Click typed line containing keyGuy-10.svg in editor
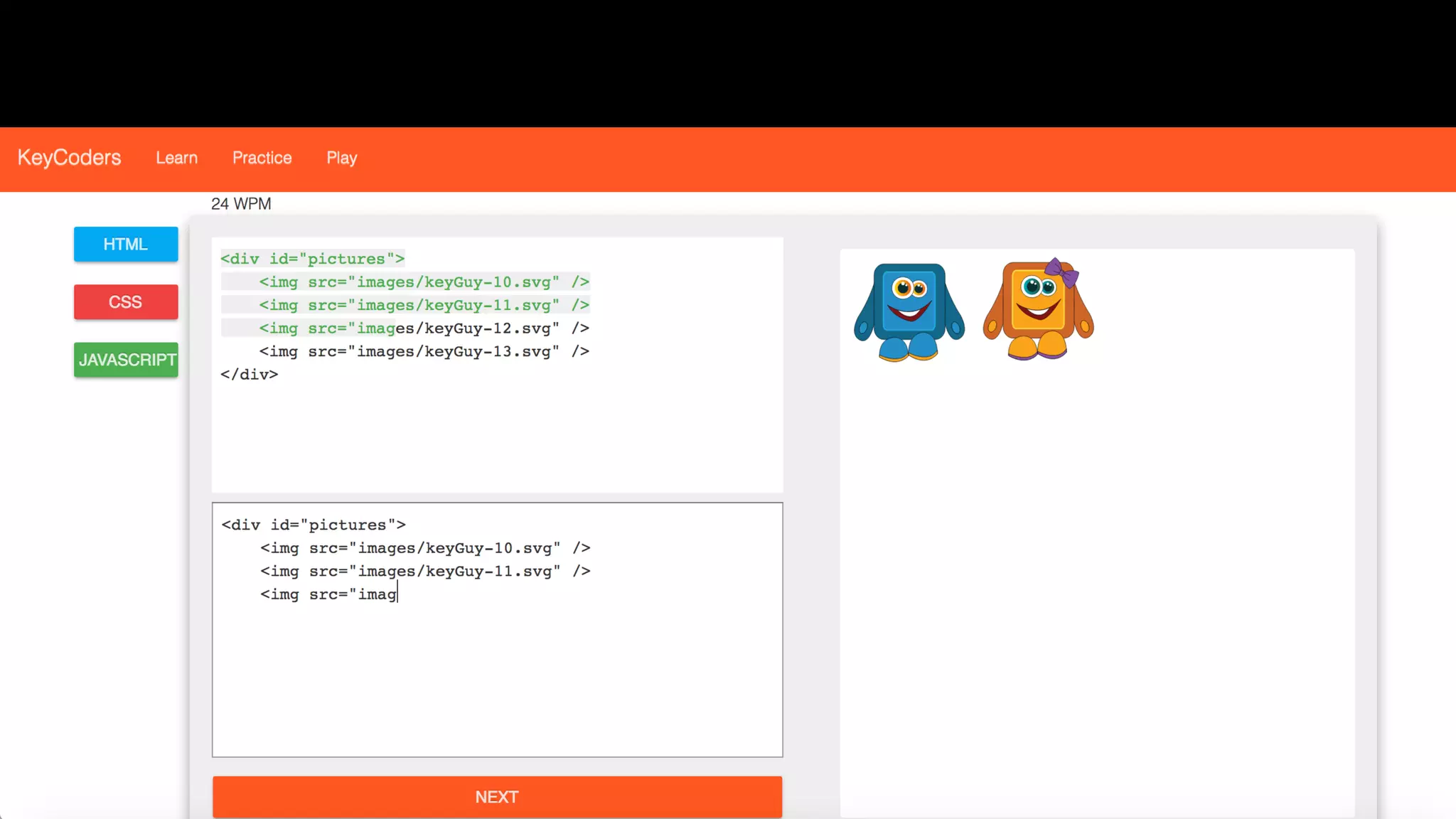Viewport: 1456px width, 819px height. coord(425,548)
